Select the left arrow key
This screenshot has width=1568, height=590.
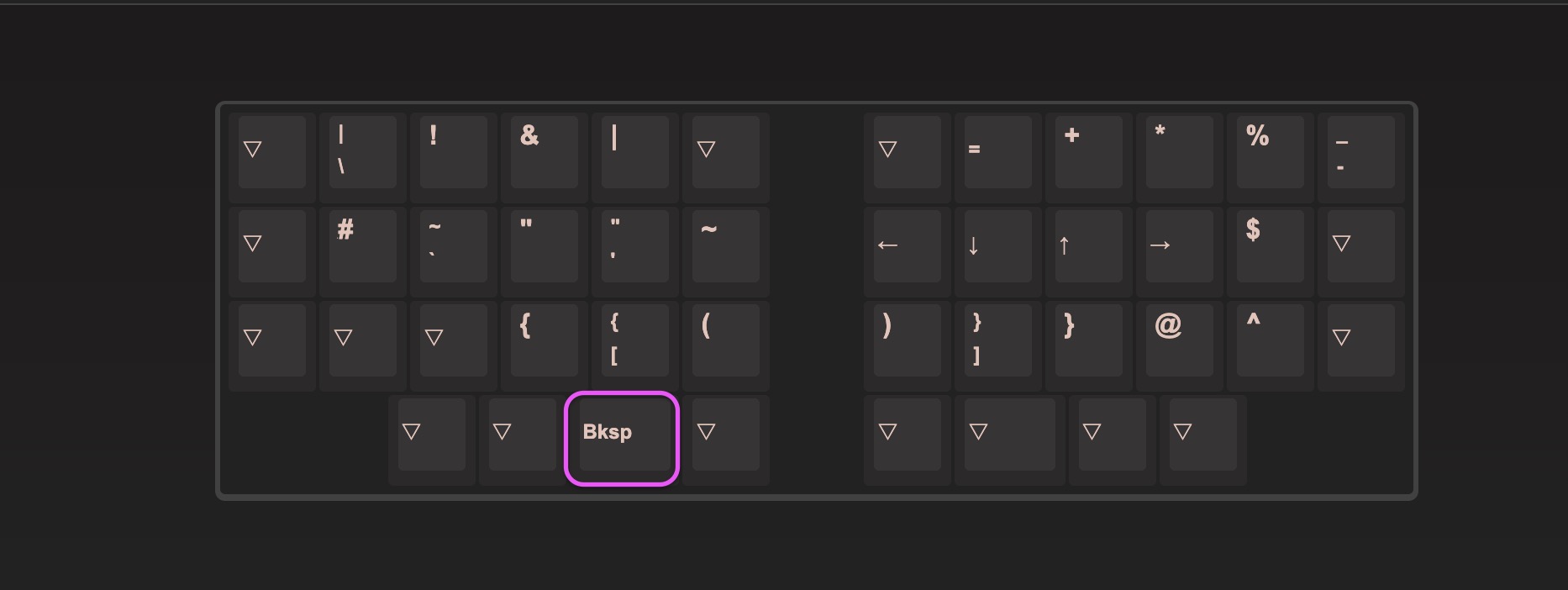click(x=907, y=246)
